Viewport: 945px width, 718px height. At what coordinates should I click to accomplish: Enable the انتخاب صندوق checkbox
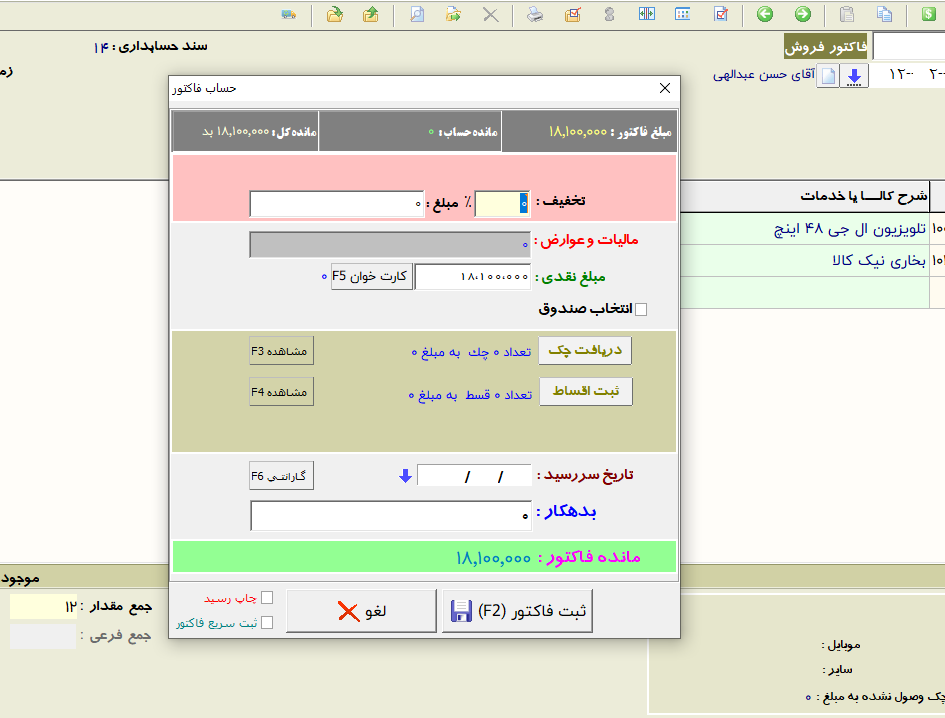(641, 309)
